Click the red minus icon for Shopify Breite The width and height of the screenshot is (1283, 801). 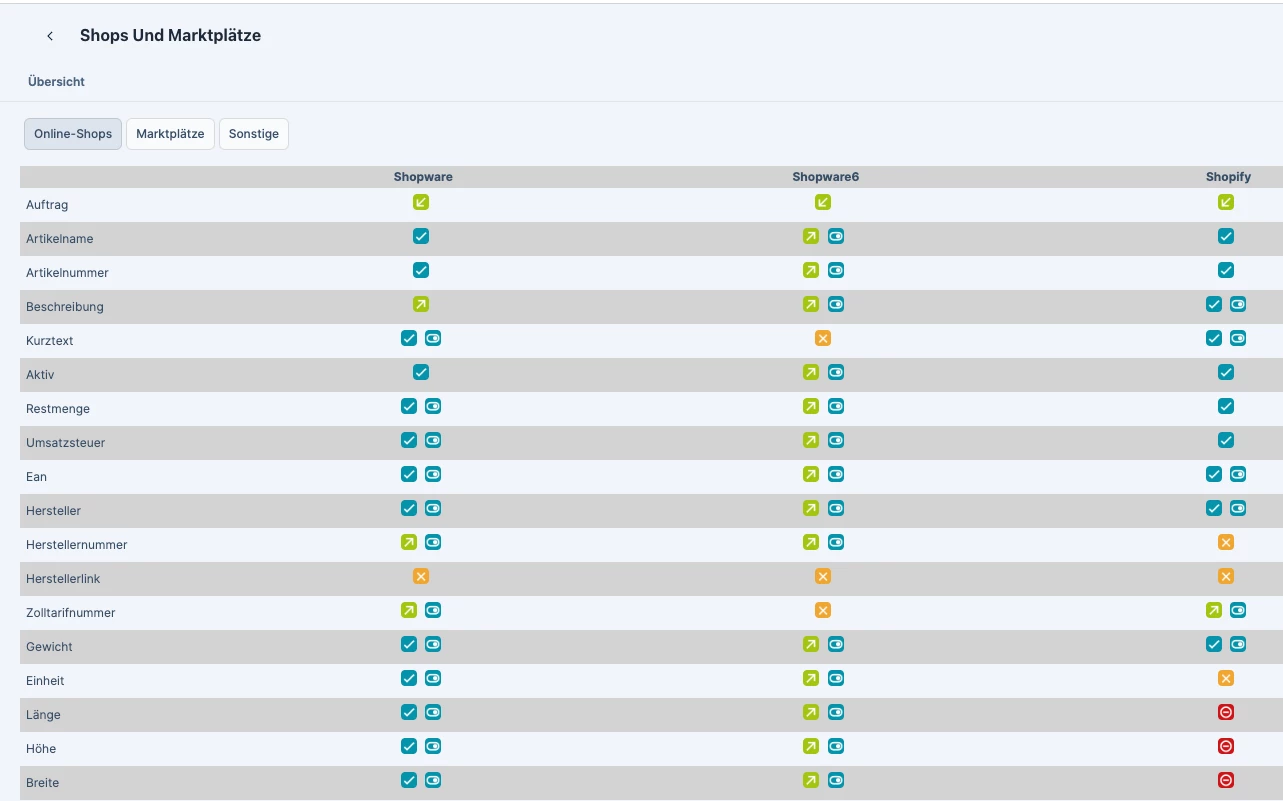tap(1226, 781)
